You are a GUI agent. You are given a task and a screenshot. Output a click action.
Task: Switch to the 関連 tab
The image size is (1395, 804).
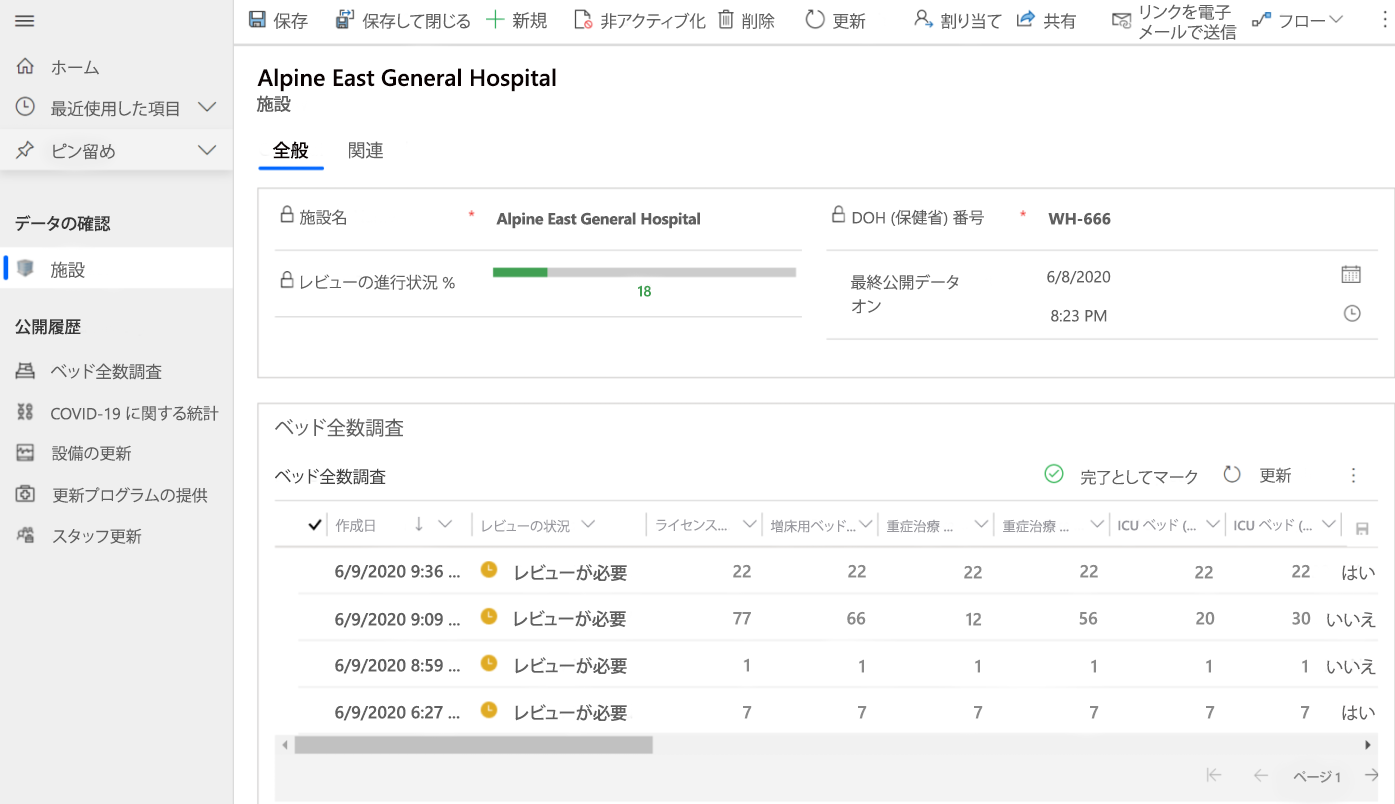pyautogui.click(x=366, y=150)
